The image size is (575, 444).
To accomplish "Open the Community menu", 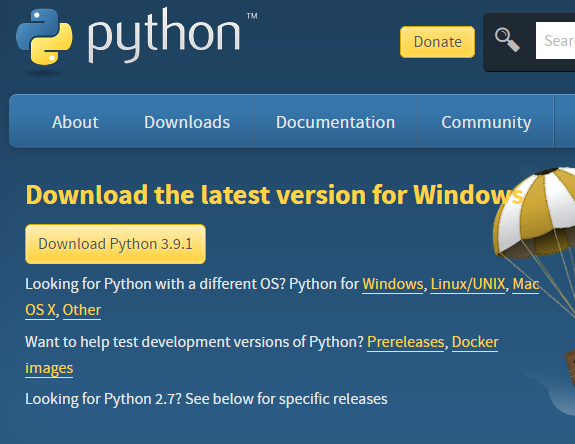I will pos(486,122).
